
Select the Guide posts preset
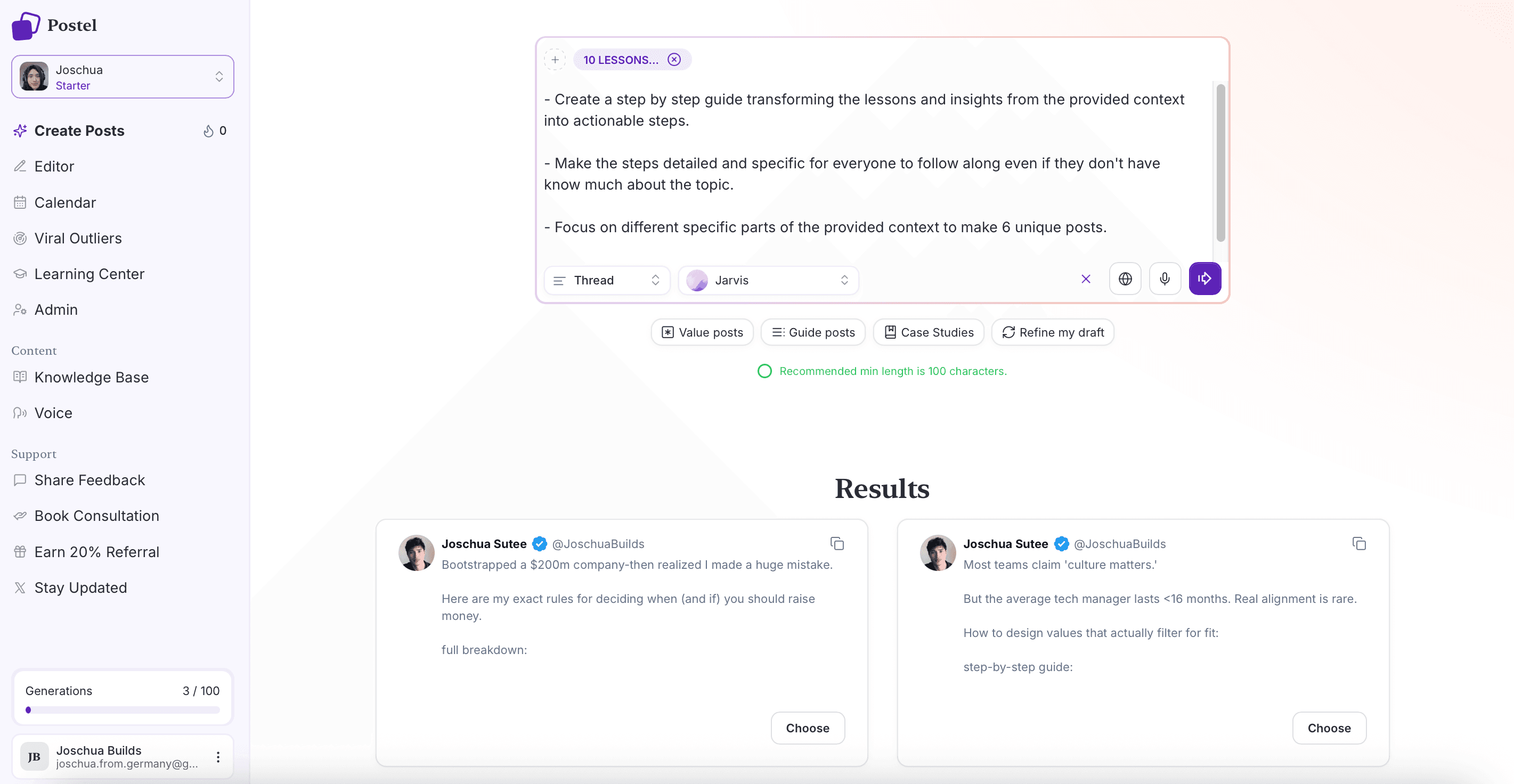pos(813,333)
